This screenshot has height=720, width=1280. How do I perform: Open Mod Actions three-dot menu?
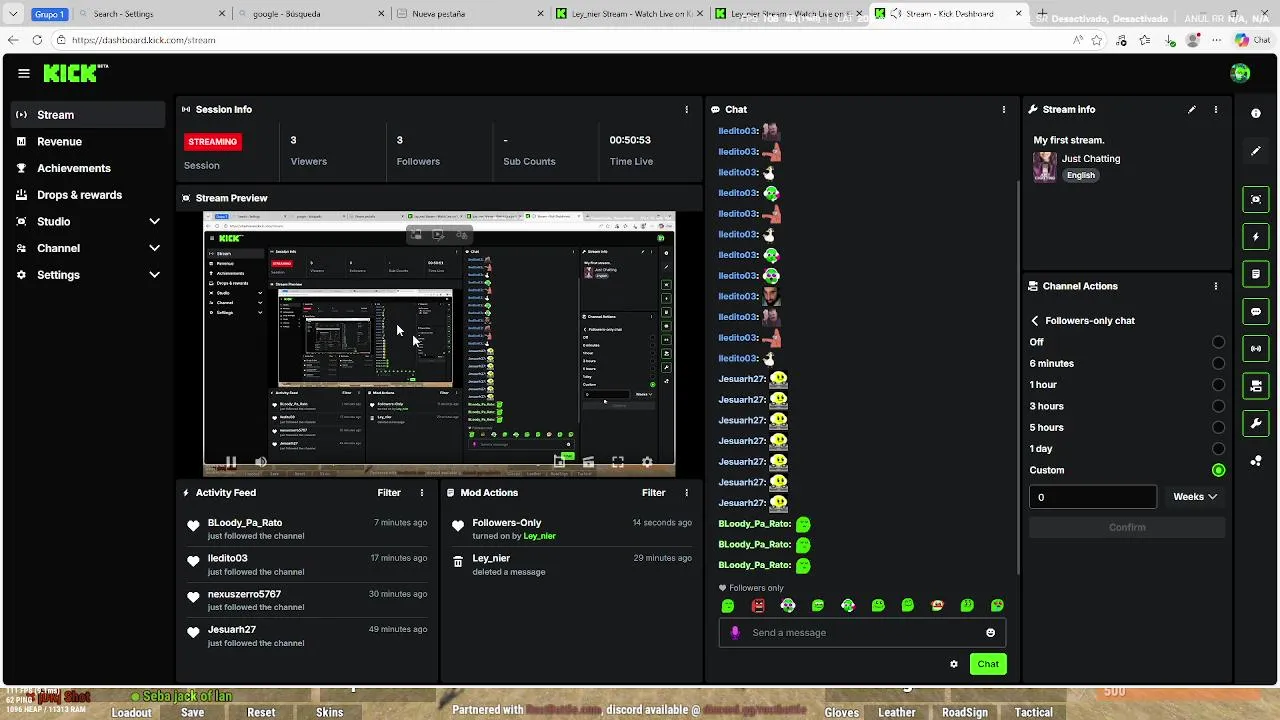coord(686,493)
